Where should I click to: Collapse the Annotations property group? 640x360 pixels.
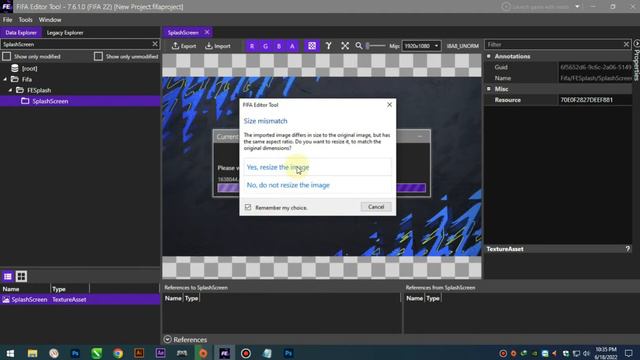coord(489,56)
